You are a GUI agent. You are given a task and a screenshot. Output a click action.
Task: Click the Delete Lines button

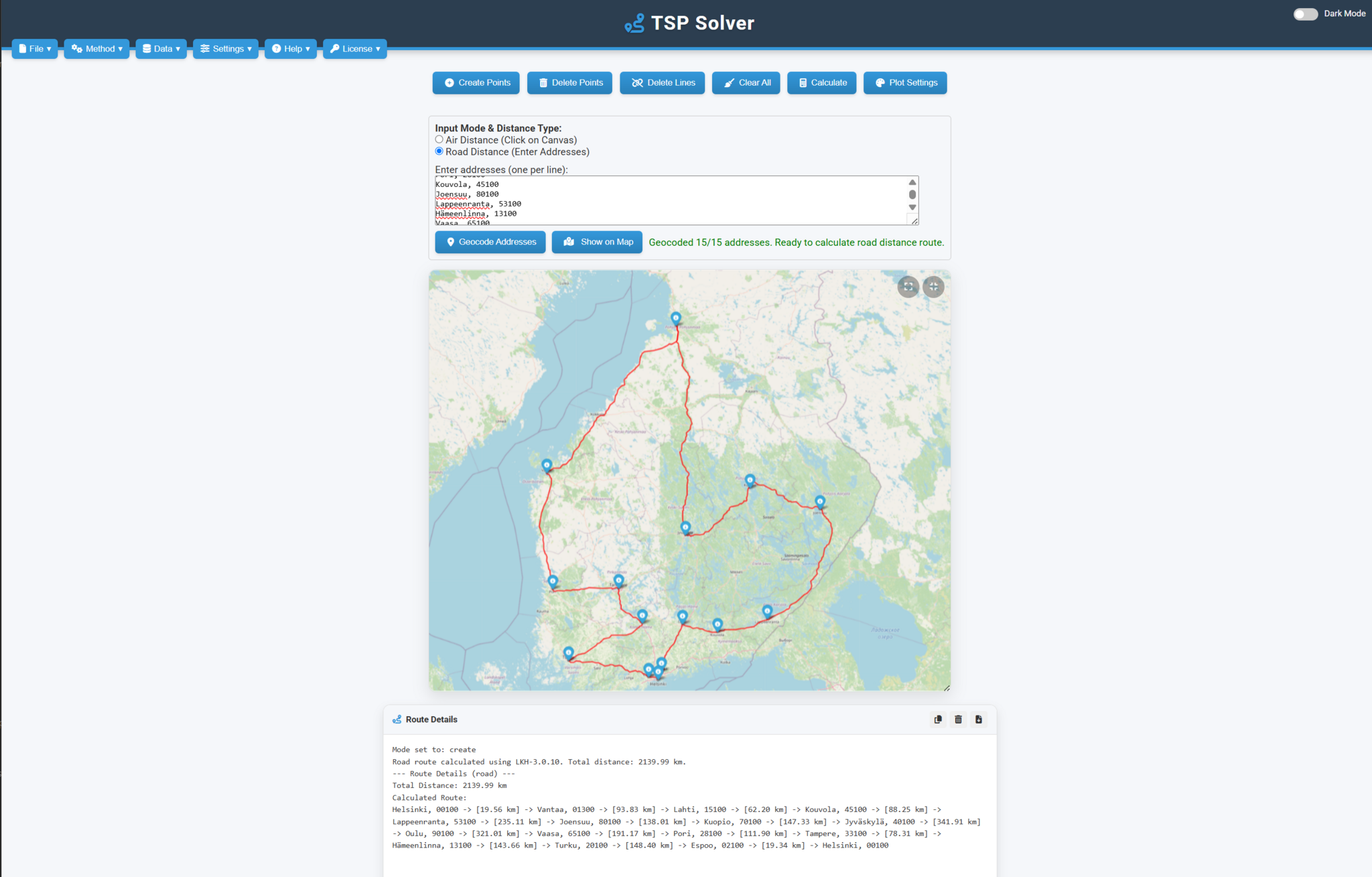pyautogui.click(x=662, y=83)
